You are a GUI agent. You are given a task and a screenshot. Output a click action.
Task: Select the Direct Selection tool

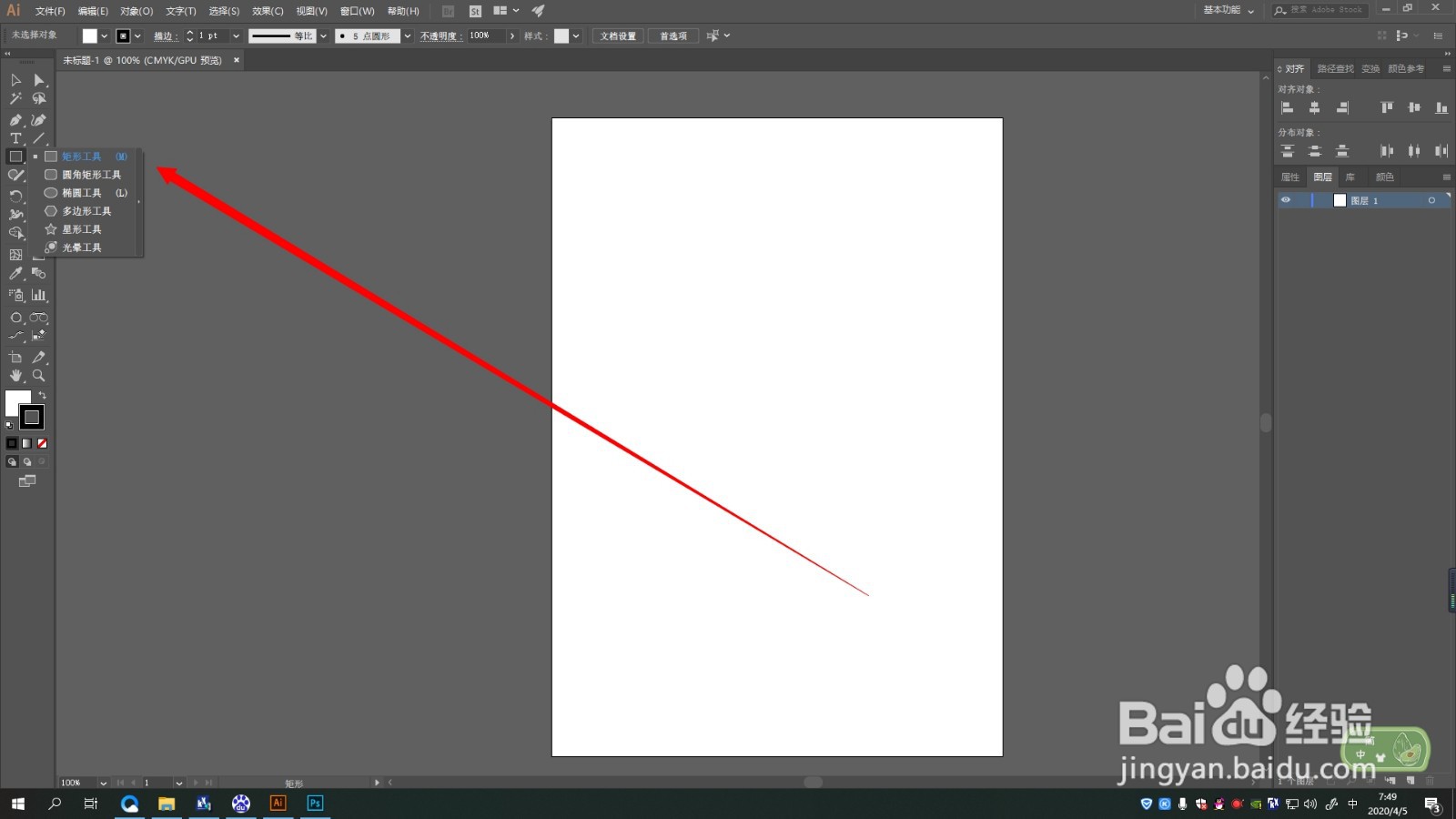39,80
